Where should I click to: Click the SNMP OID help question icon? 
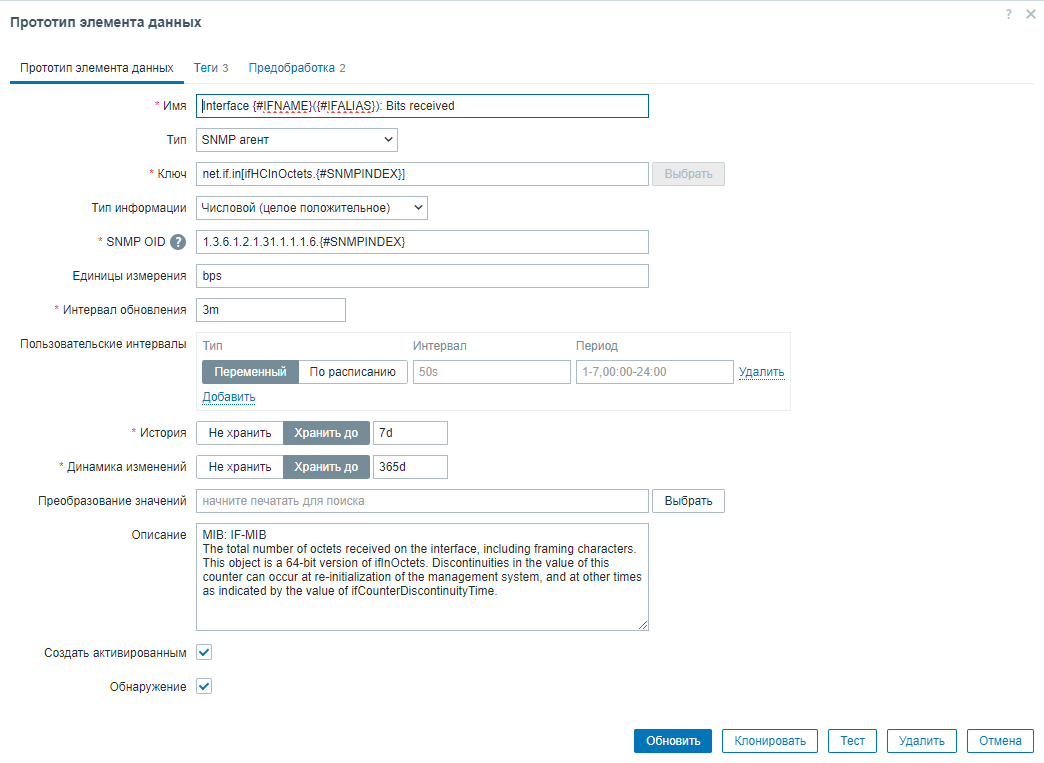point(178,242)
